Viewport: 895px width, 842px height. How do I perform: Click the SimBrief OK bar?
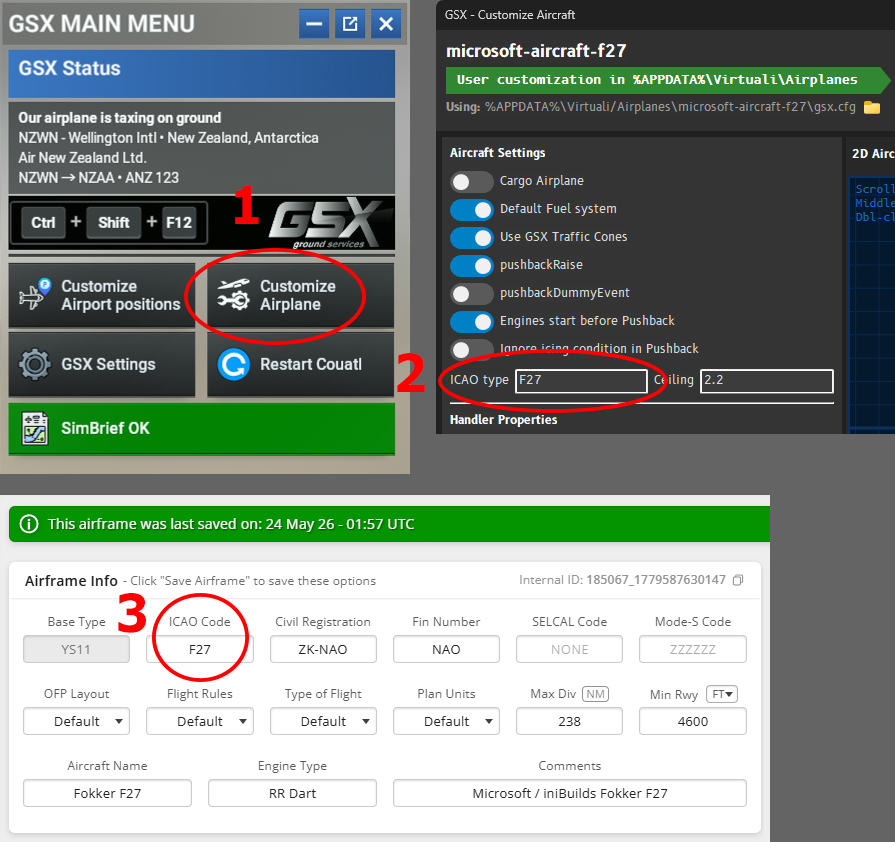coord(201,429)
